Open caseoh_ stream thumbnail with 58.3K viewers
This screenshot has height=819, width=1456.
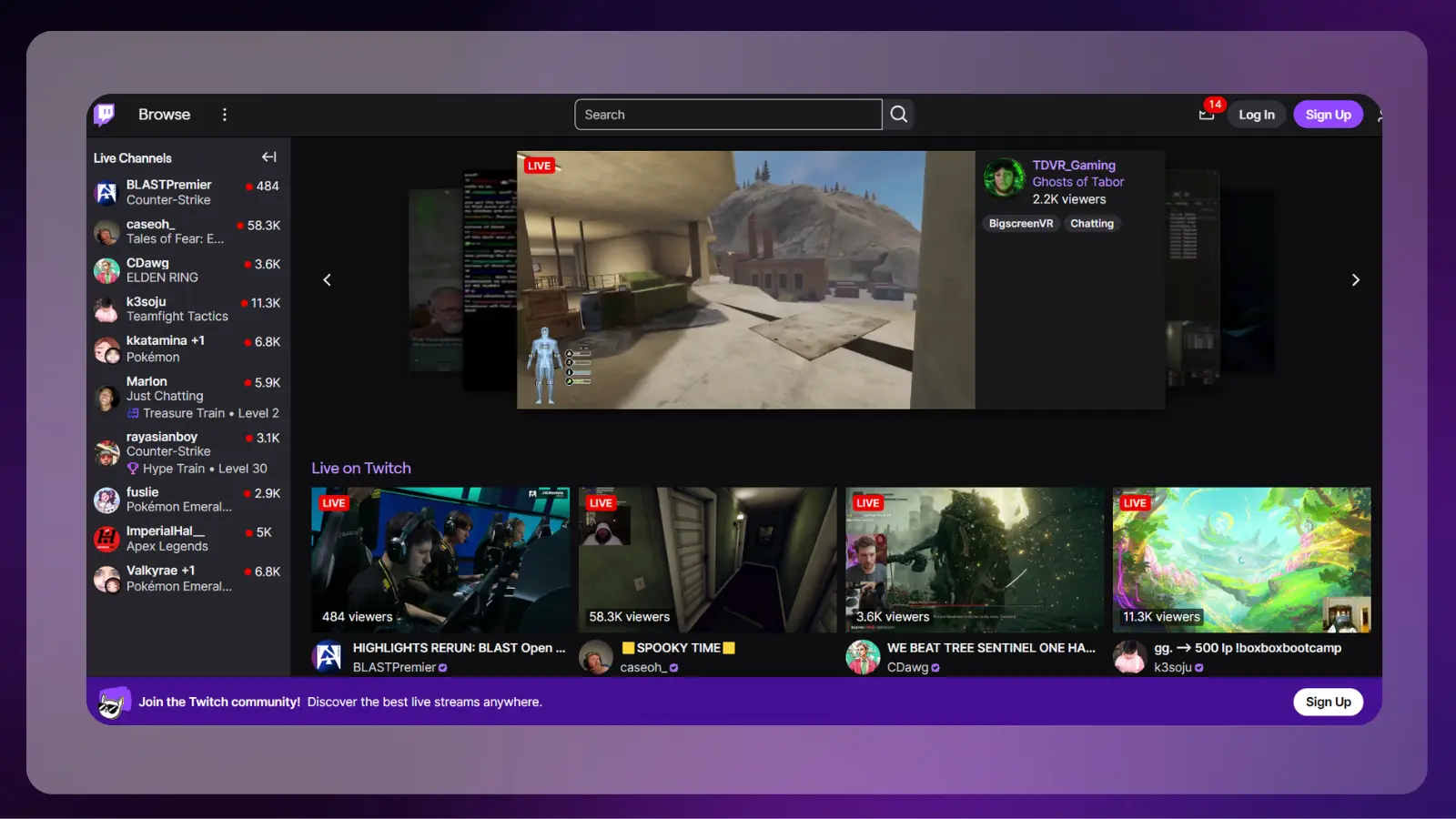707,560
